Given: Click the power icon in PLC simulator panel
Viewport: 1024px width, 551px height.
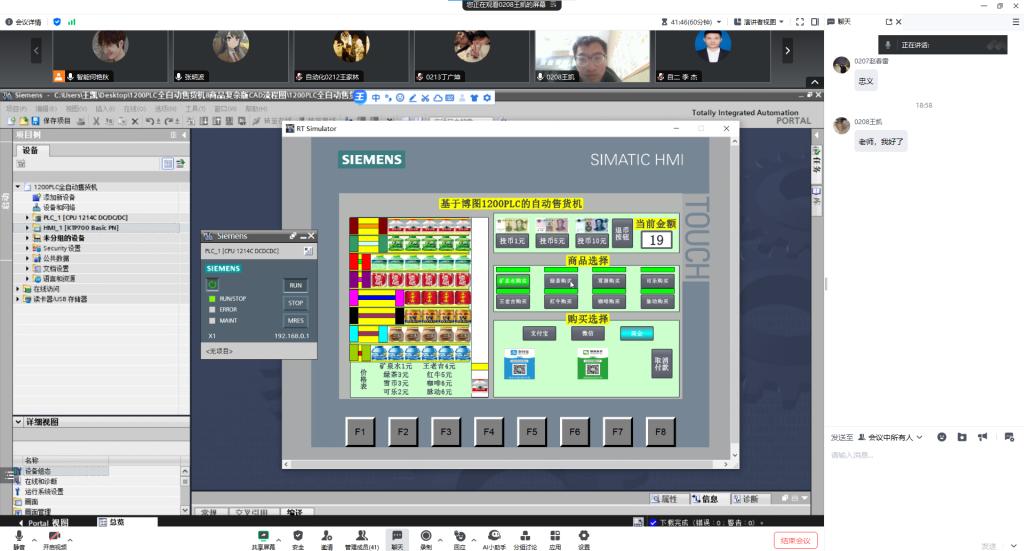Looking at the screenshot, I should pos(213,284).
